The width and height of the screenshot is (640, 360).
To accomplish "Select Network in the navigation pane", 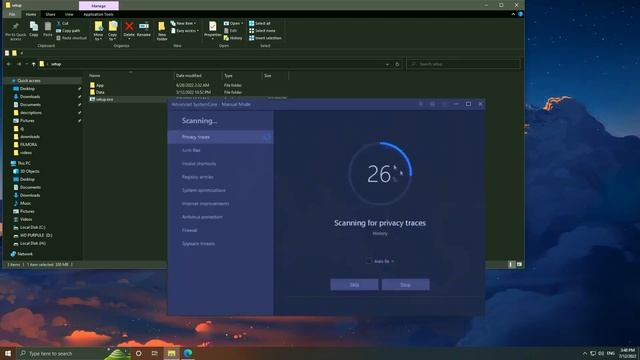I will (24, 254).
